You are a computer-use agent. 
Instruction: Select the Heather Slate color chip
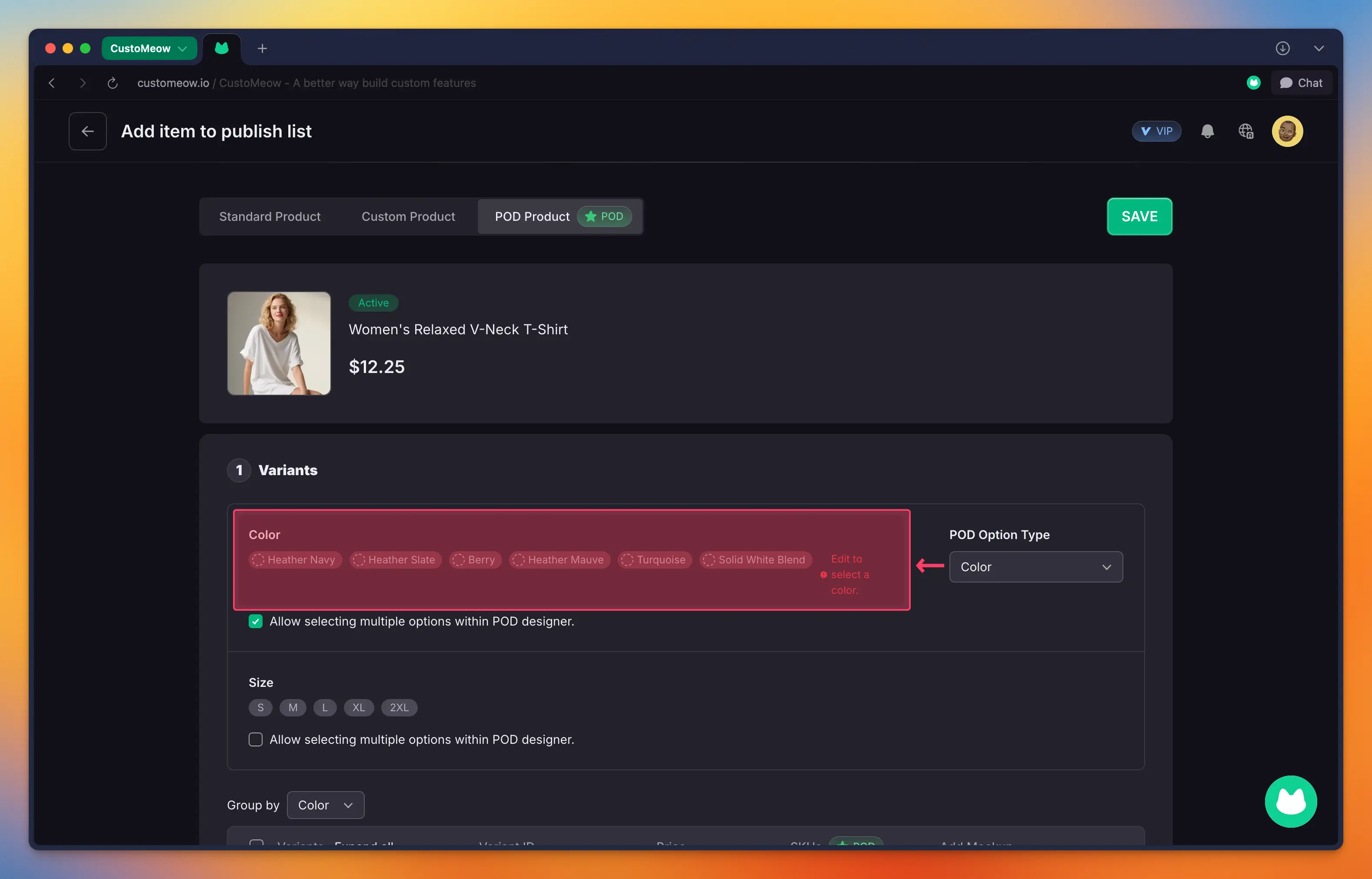396,560
